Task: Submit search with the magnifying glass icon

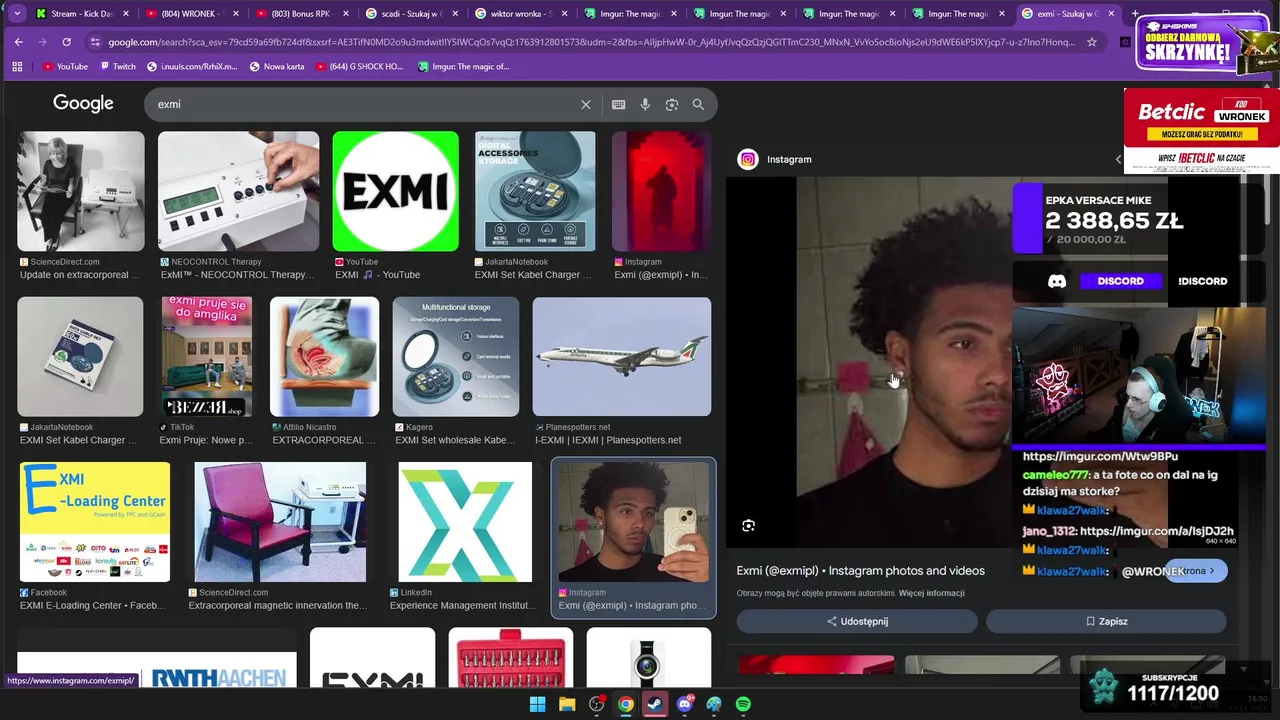Action: coord(698,104)
